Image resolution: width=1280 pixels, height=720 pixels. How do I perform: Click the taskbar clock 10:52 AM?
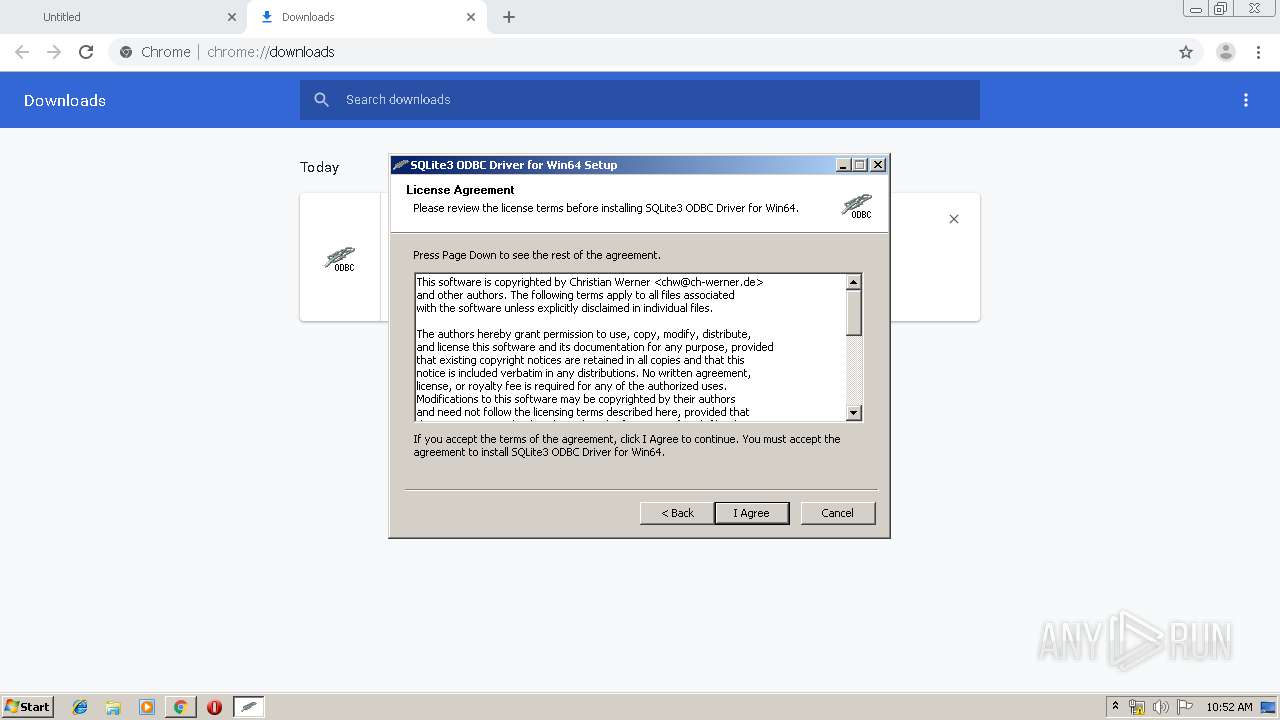1229,707
